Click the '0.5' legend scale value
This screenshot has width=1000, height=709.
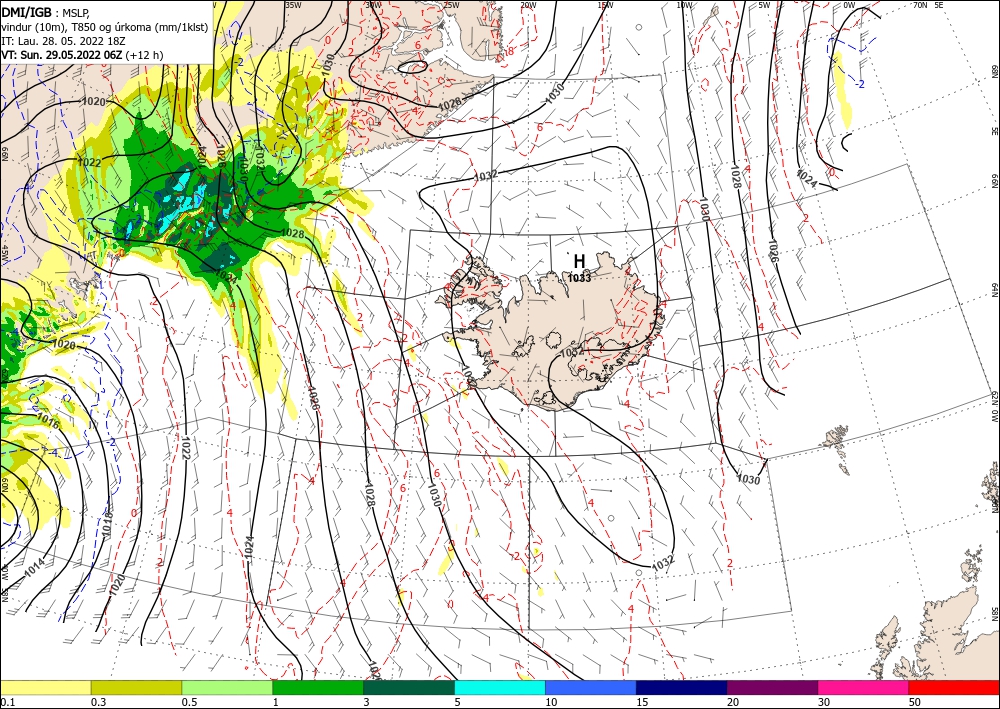[x=189, y=702]
